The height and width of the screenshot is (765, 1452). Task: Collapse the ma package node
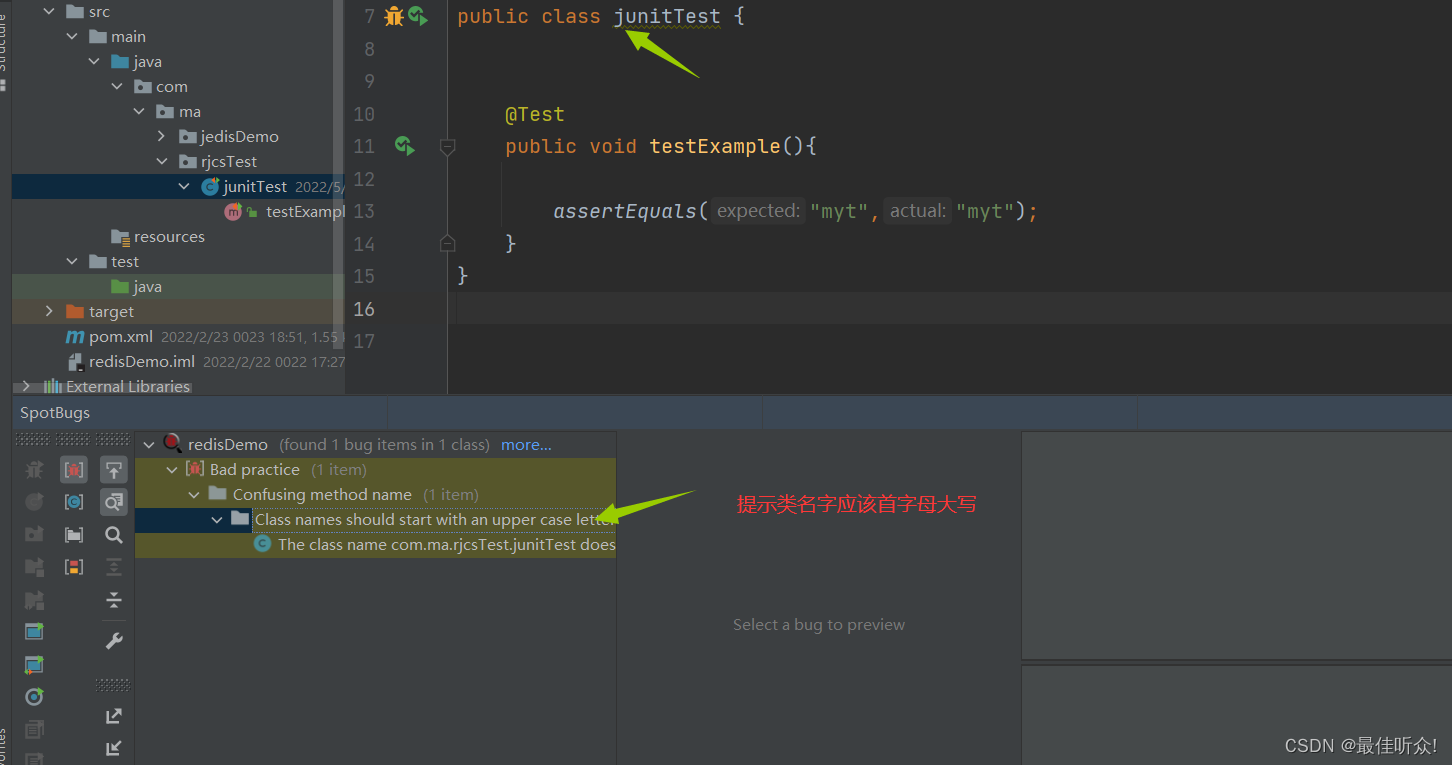point(139,111)
